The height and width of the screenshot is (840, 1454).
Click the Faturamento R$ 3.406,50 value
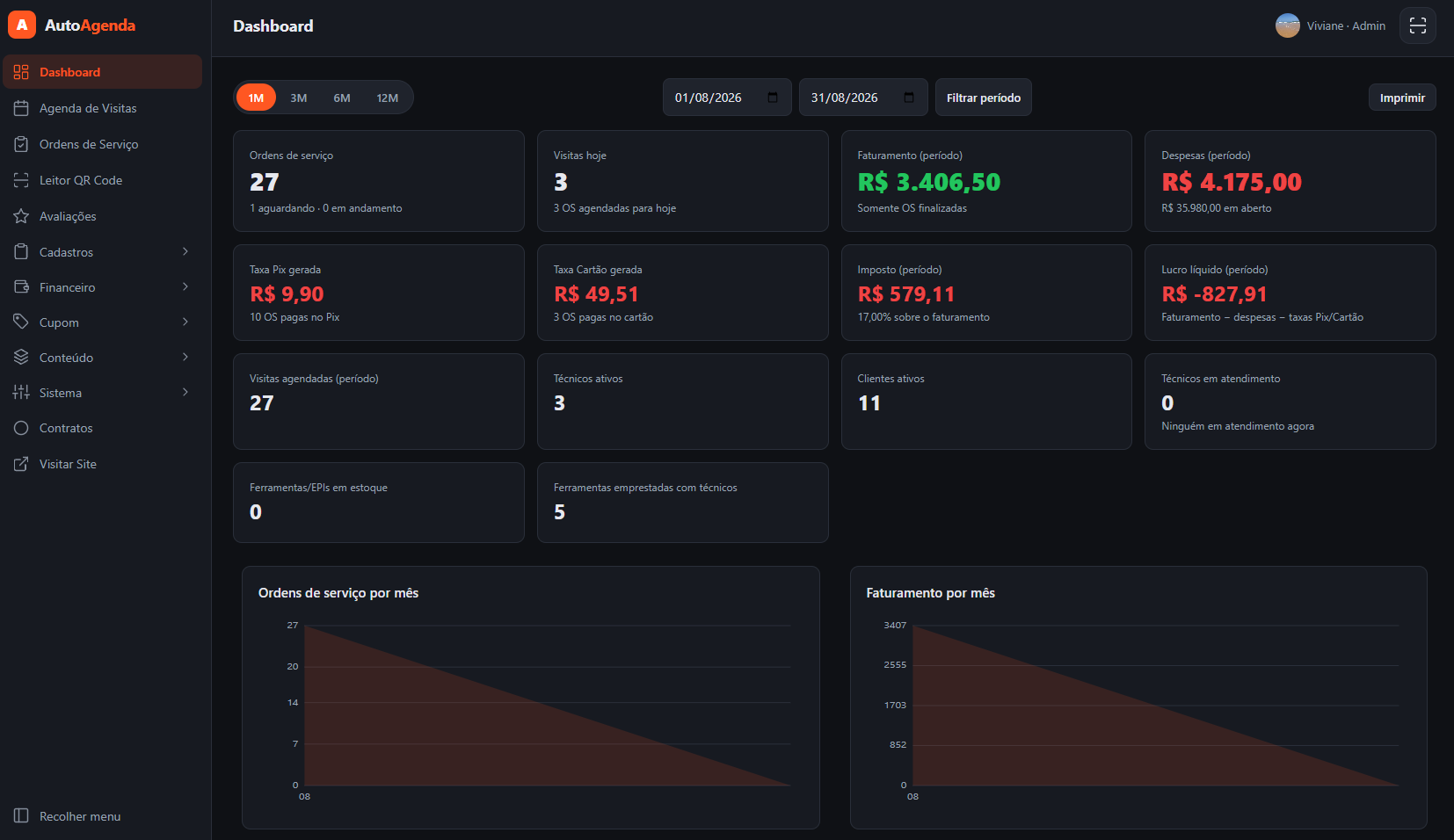929,182
